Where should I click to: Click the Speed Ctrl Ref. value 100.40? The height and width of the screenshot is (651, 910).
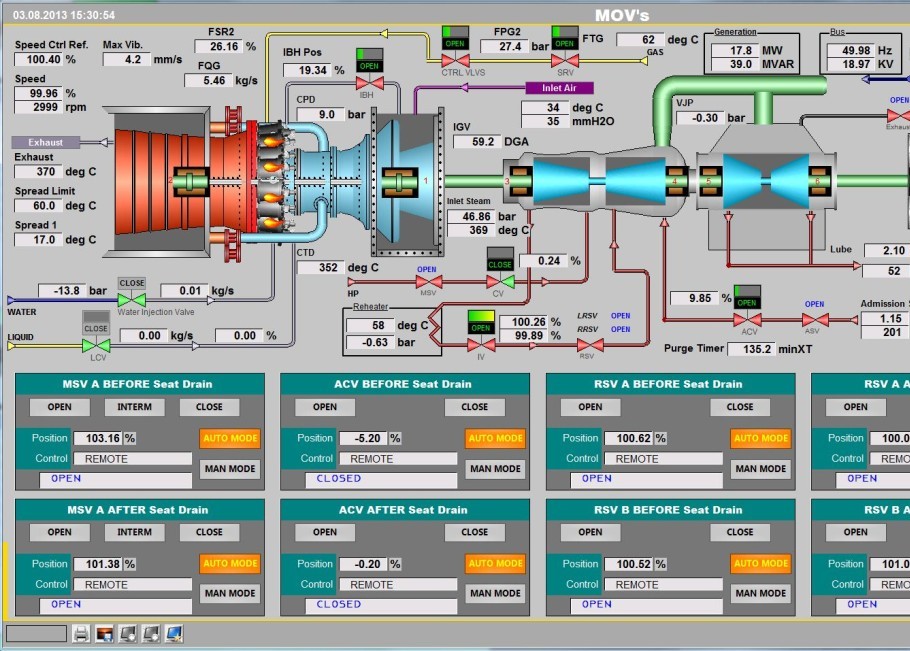click(x=38, y=59)
